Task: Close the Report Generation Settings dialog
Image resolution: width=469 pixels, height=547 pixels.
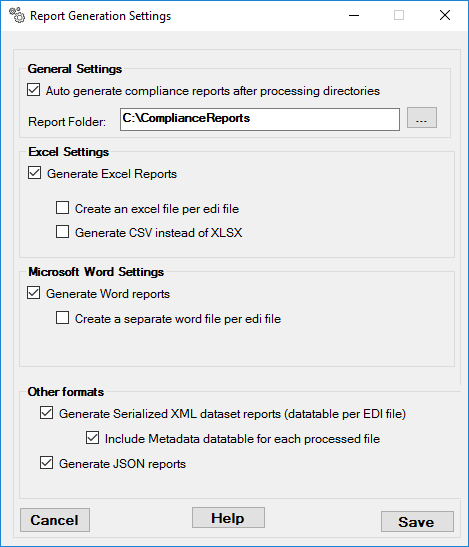Action: click(x=445, y=15)
